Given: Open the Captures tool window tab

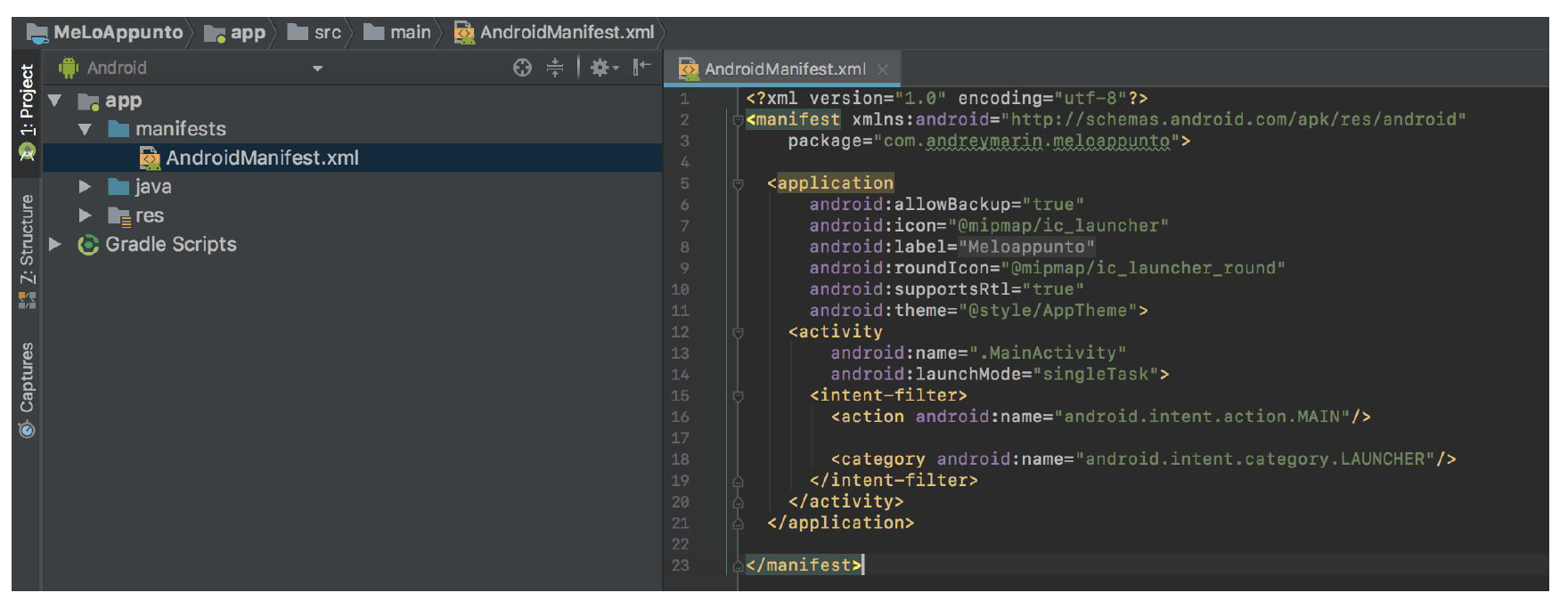Looking at the screenshot, I should point(27,390).
